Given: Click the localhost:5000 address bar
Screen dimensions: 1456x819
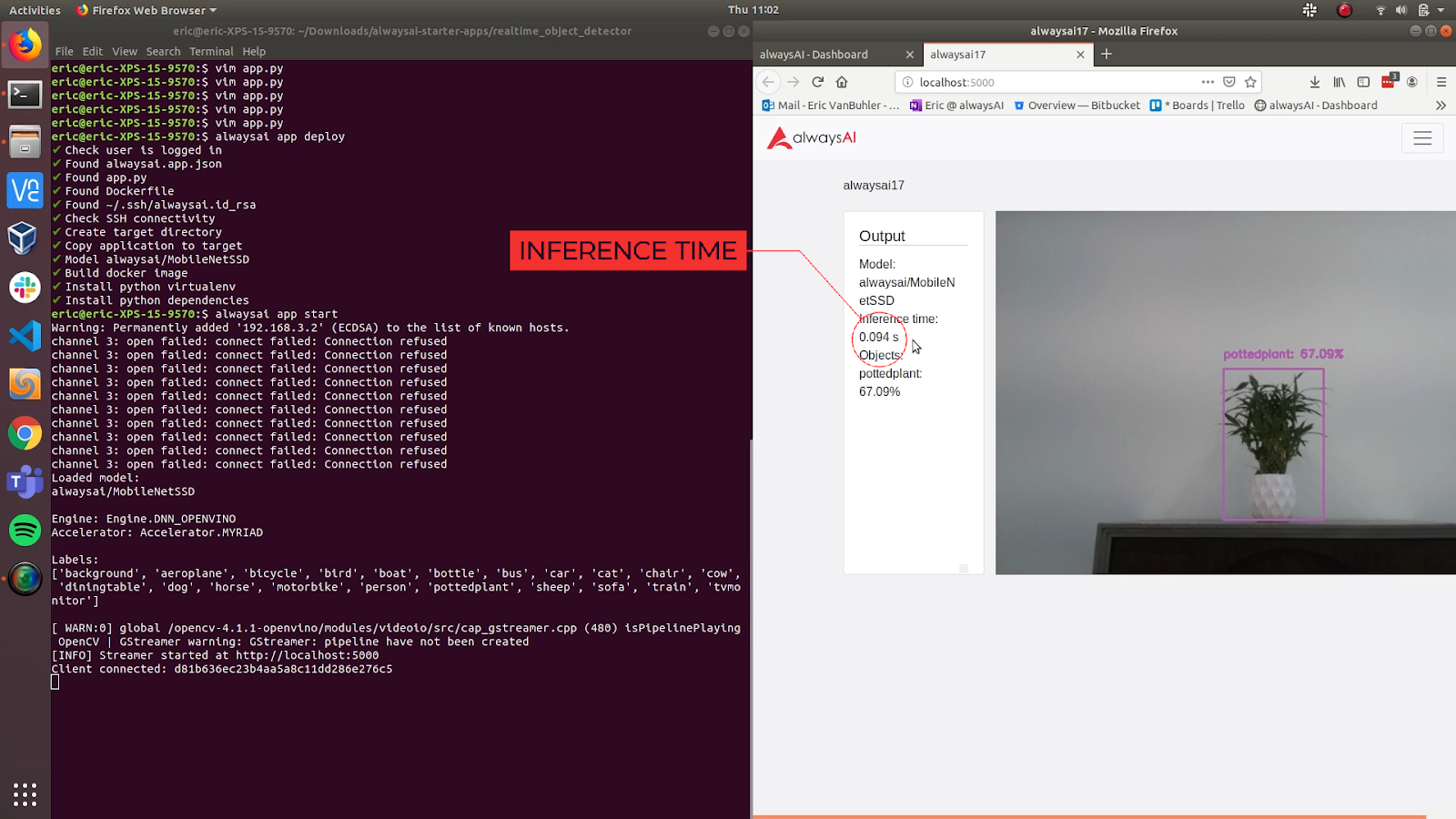Looking at the screenshot, I should [x=1046, y=82].
